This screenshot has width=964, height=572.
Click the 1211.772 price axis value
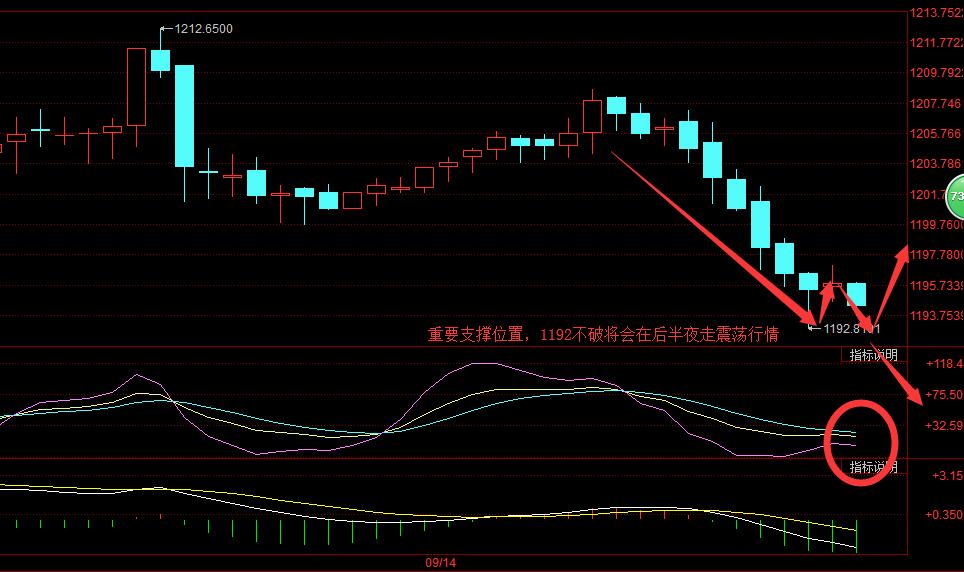(936, 43)
